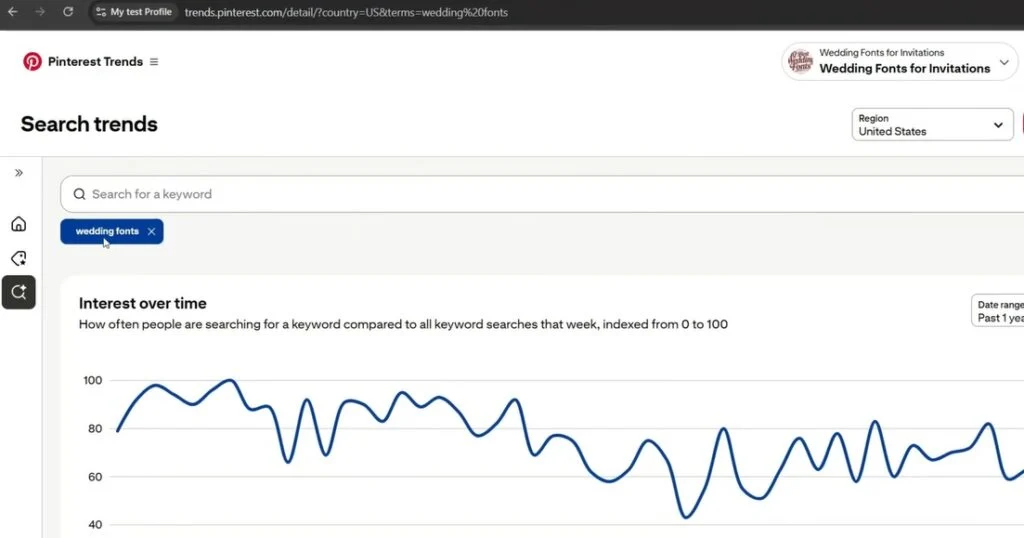Image resolution: width=1024 pixels, height=538 pixels.
Task: Go forward in browser history
Action: (40, 12)
